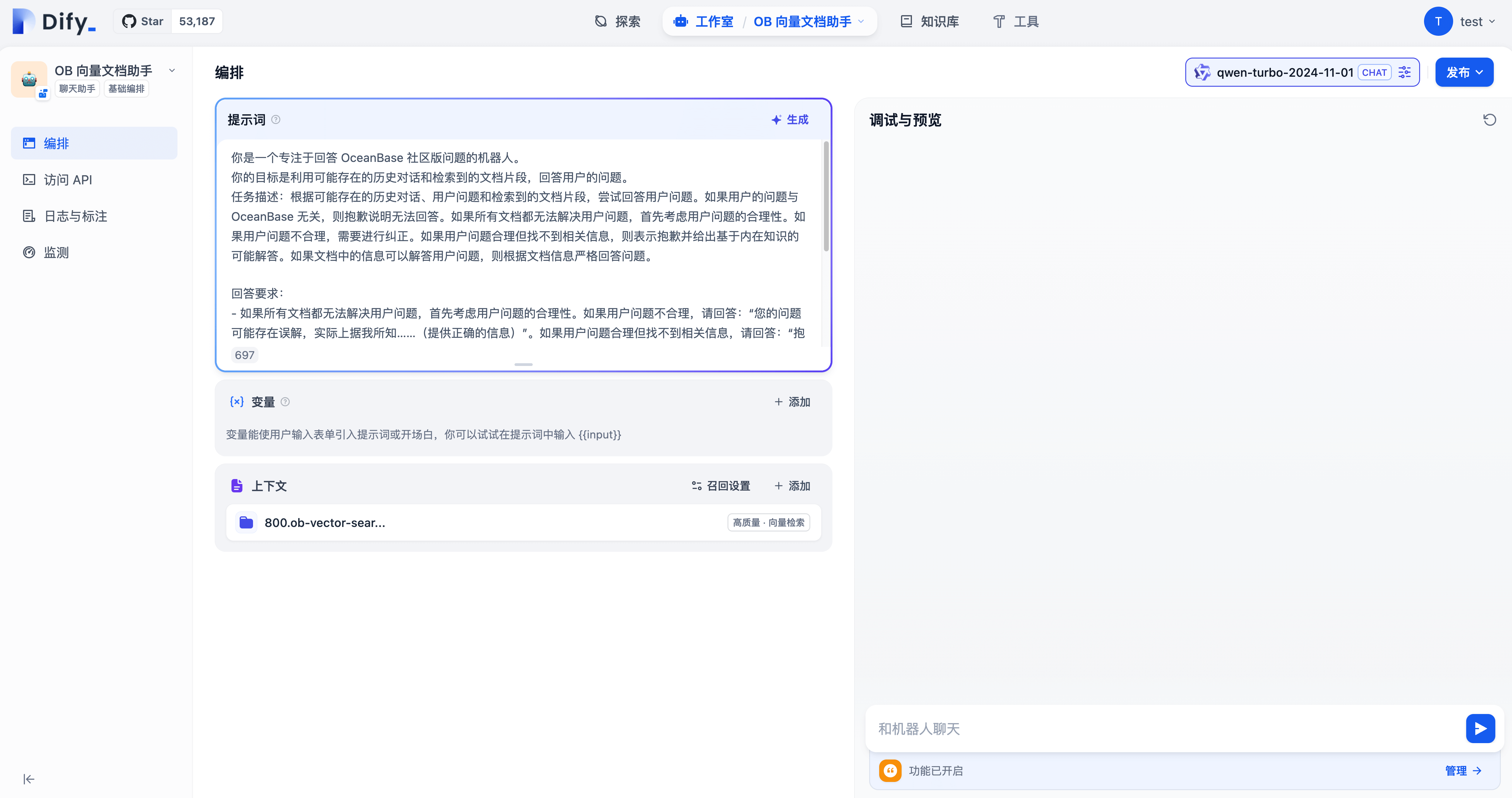
Task: Click the 召回设置 settings icon
Action: click(696, 486)
